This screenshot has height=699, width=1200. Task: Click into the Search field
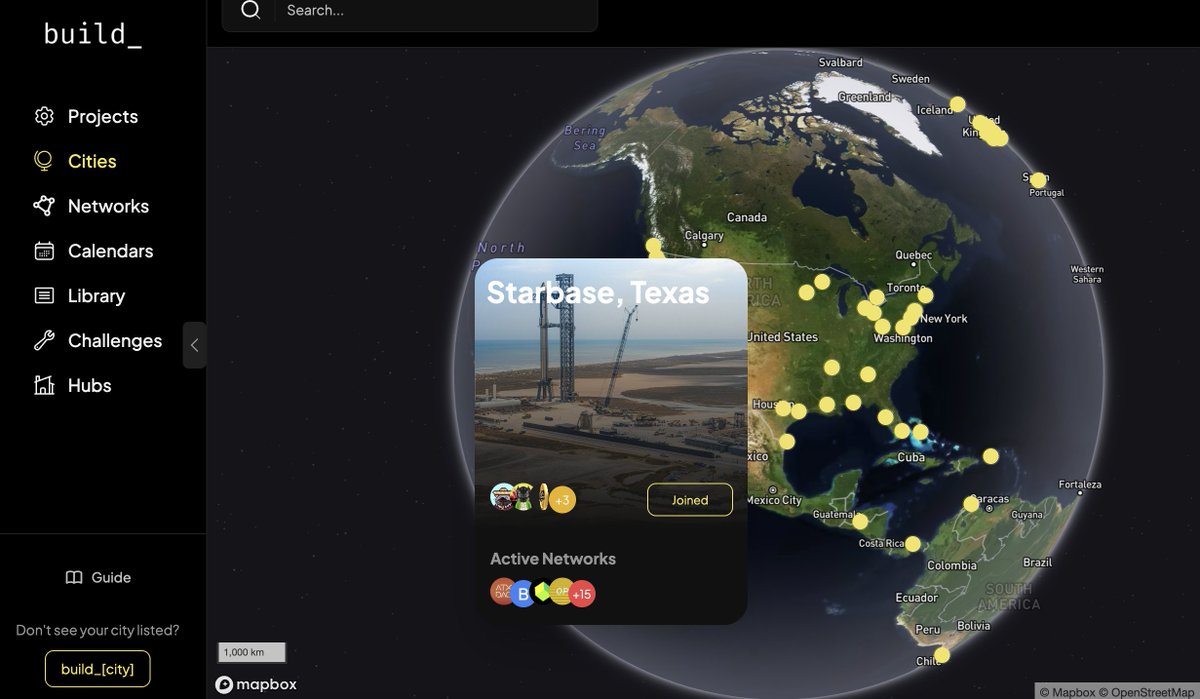410,11
